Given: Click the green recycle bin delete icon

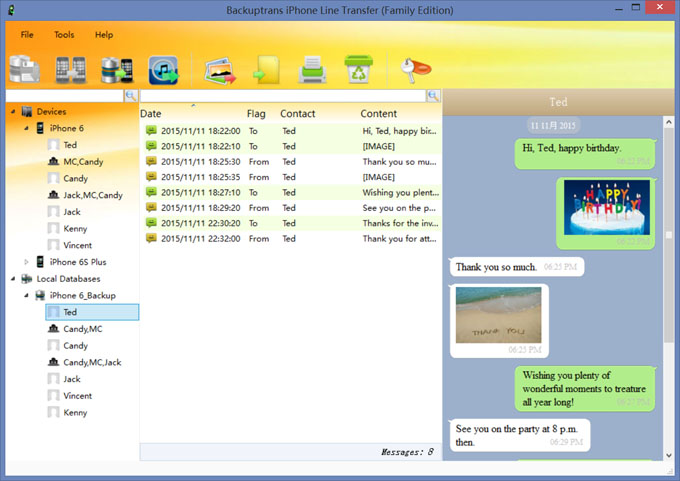Looking at the screenshot, I should pyautogui.click(x=358, y=69).
